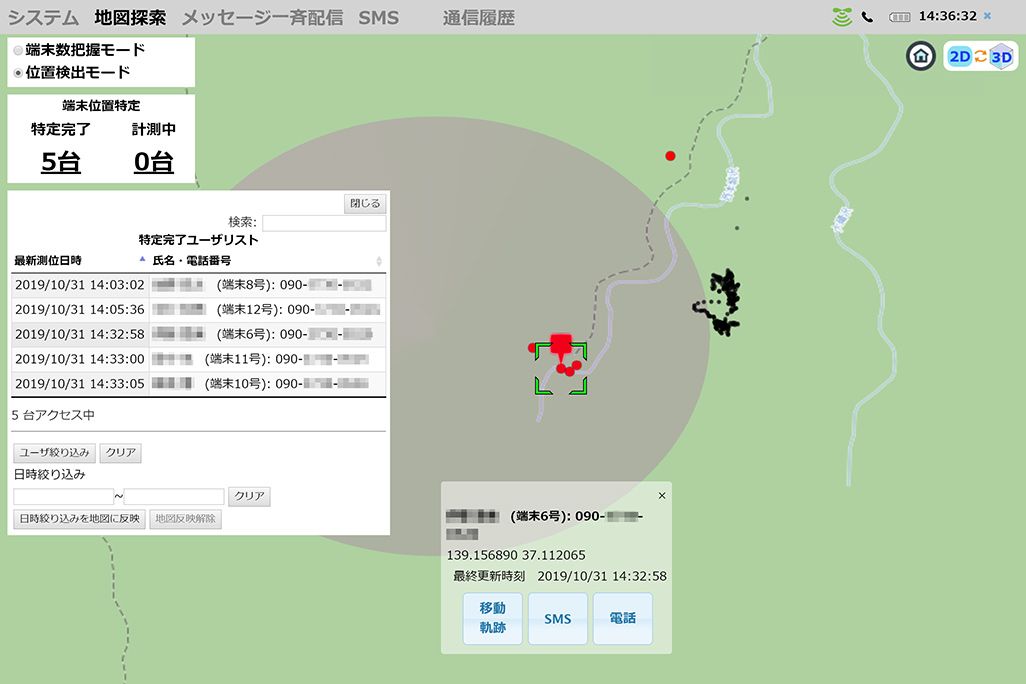Click 電話 button in device popup
Screen dimensions: 1026x684
point(622,619)
